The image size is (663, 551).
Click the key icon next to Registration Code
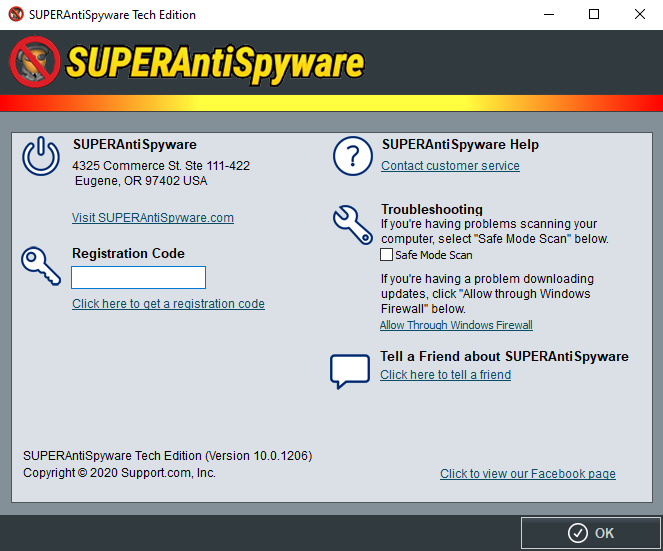41,265
